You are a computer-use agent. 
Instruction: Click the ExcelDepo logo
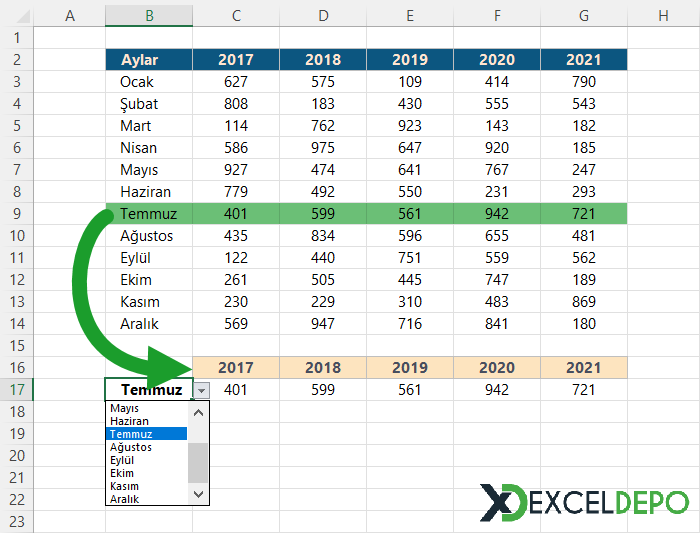[584, 502]
